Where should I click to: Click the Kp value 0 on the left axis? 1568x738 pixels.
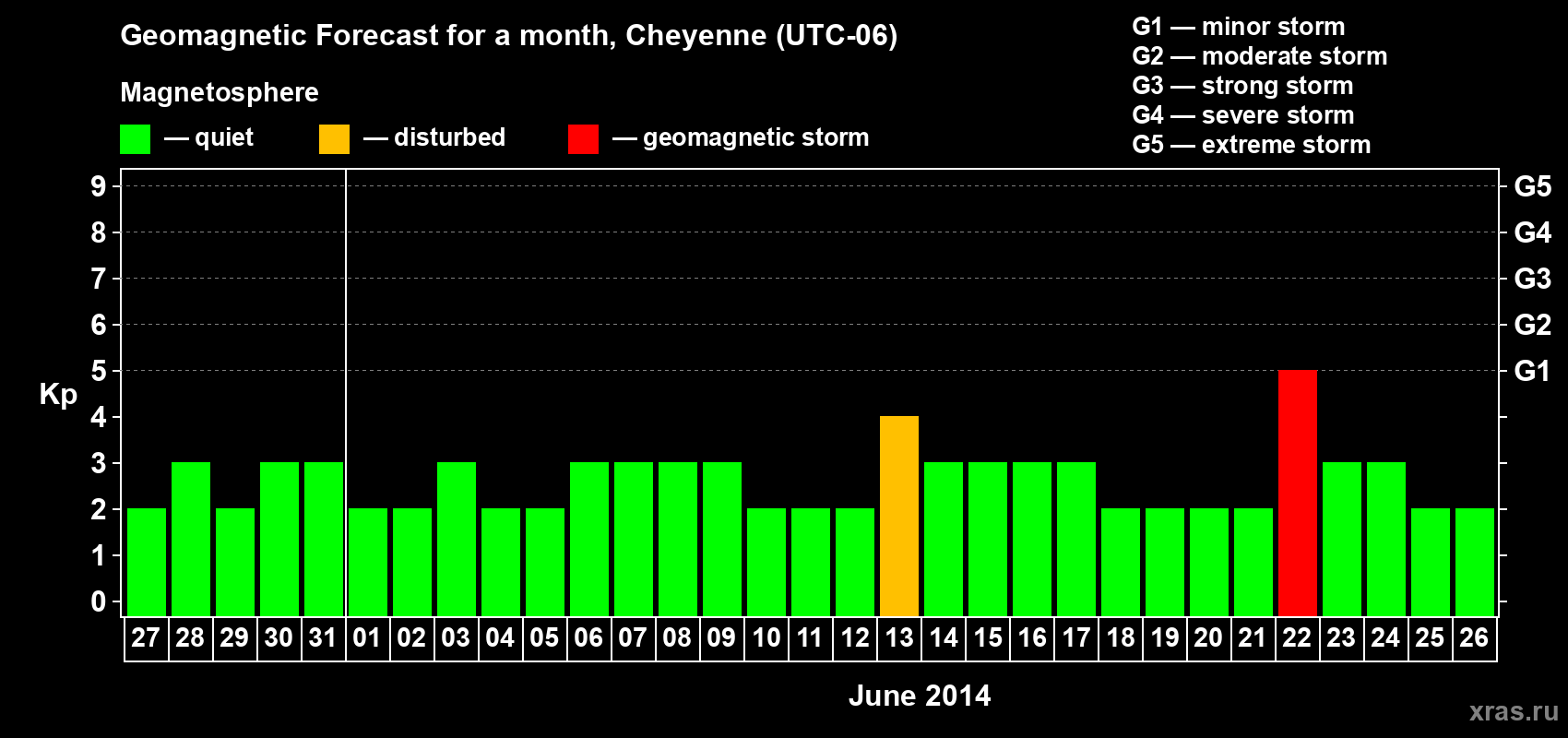point(99,601)
